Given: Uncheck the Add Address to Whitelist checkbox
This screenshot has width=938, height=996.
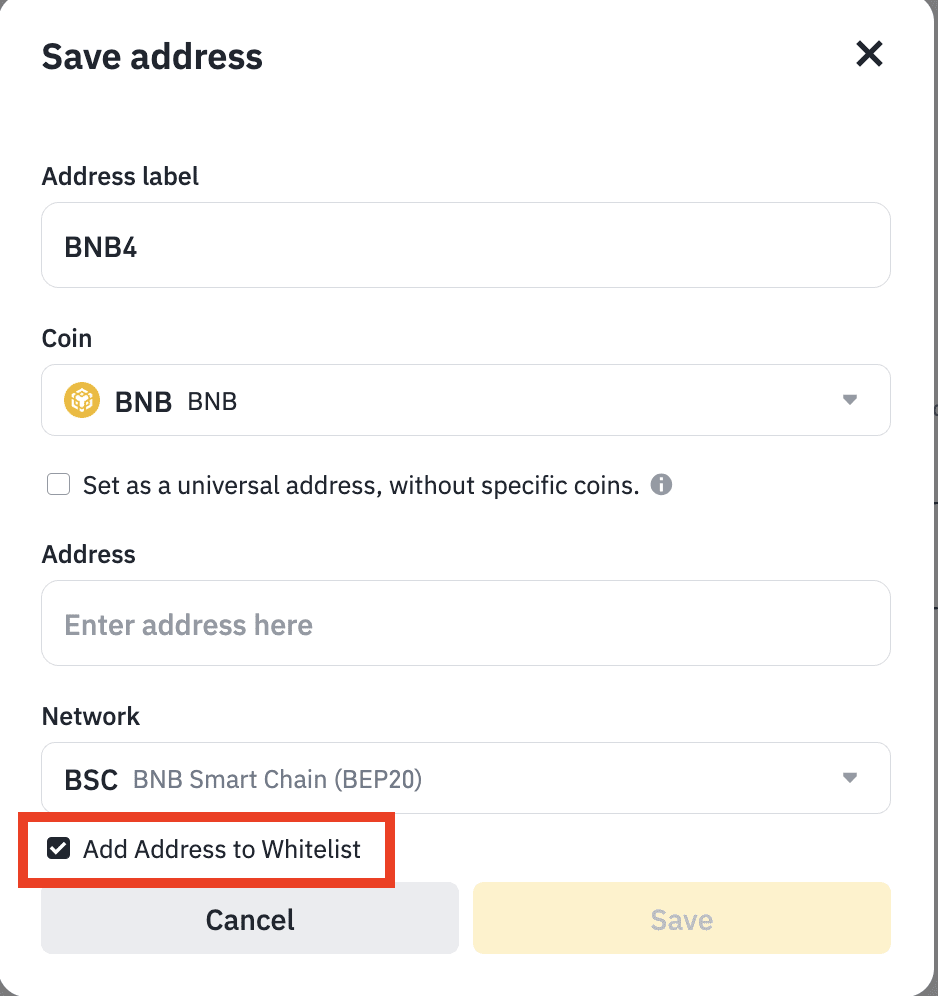Looking at the screenshot, I should click(59, 849).
